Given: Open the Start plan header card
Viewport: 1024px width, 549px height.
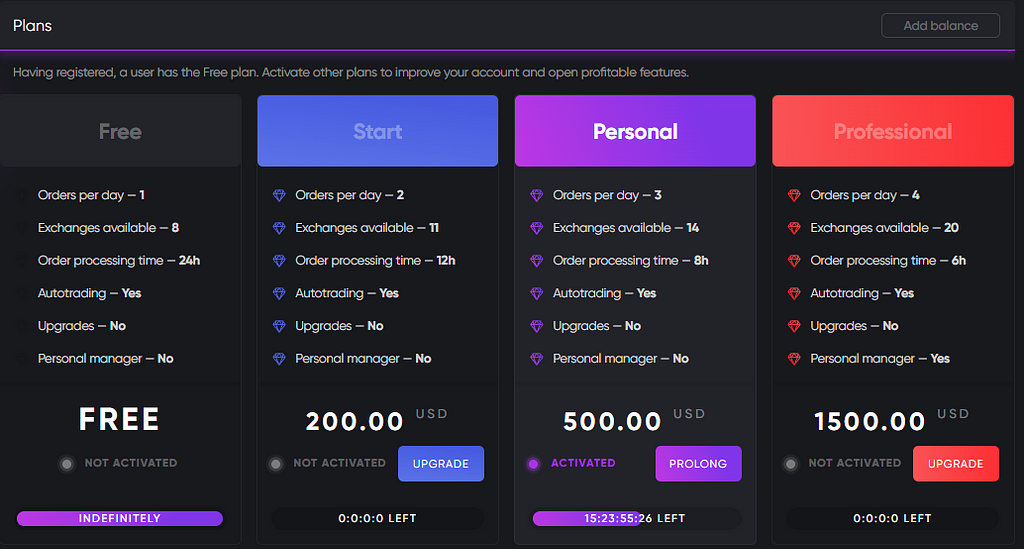Looking at the screenshot, I should 377,131.
